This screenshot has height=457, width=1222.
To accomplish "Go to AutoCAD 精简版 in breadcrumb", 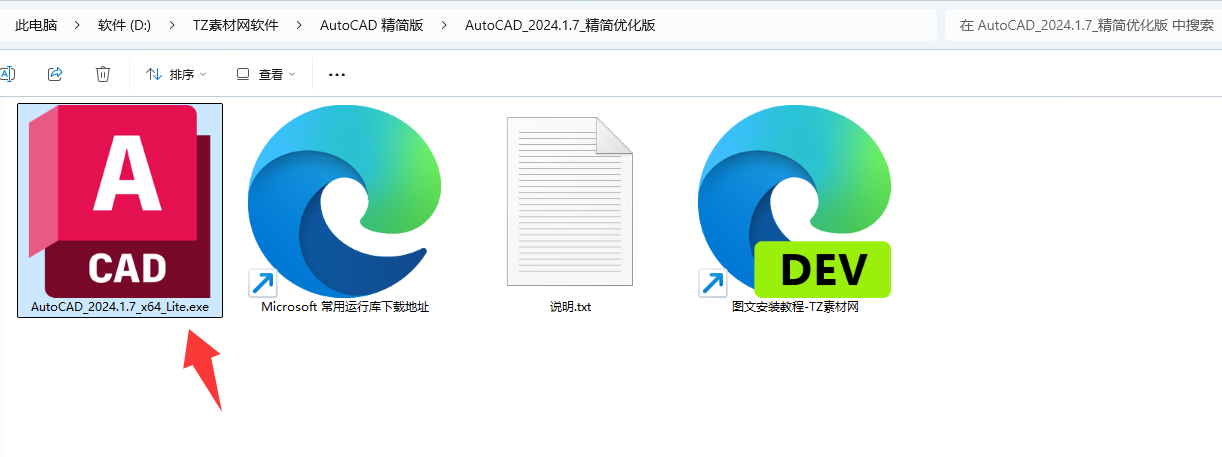I will (x=371, y=25).
